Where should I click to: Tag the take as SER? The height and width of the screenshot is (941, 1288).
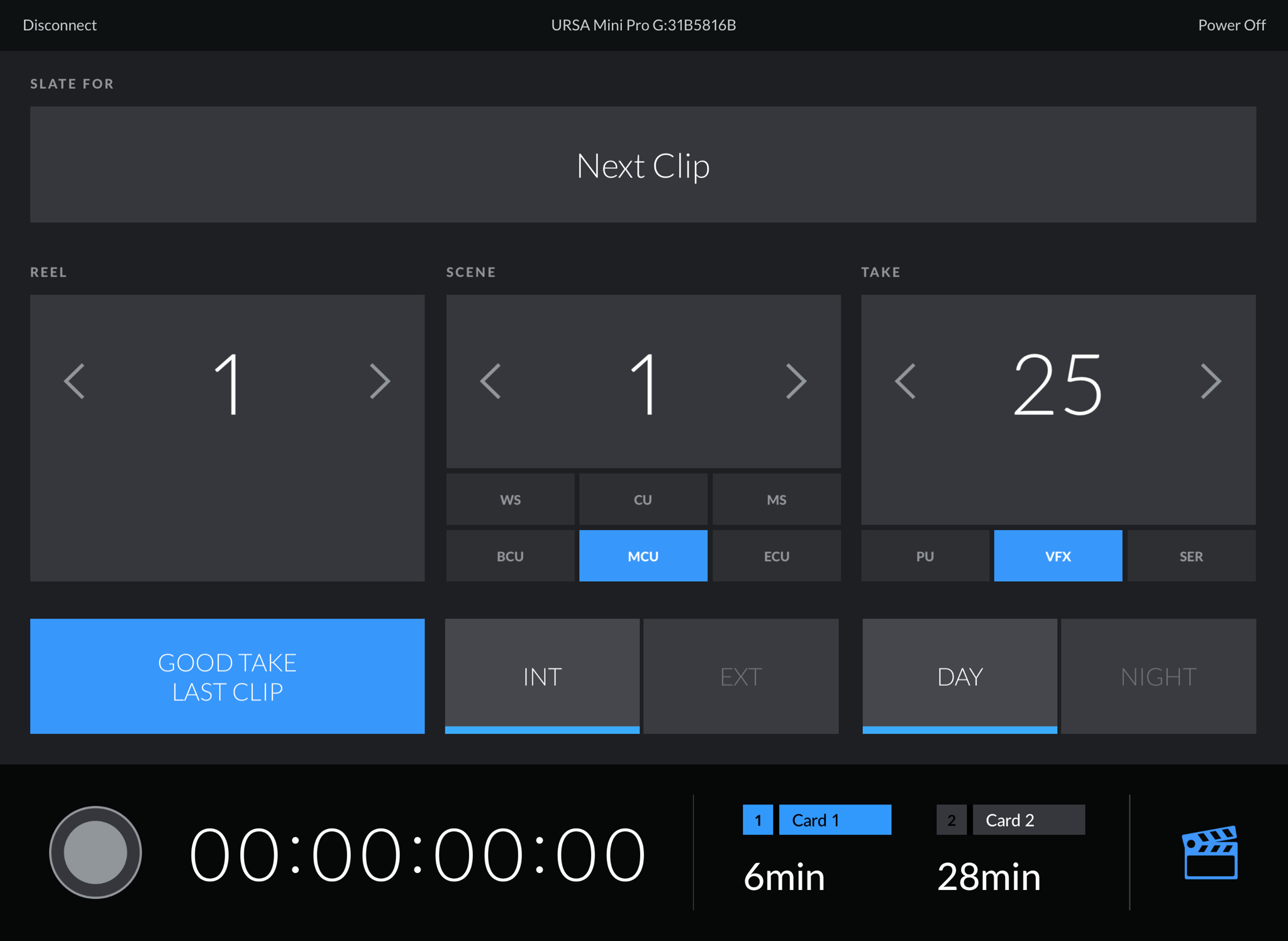(1192, 556)
